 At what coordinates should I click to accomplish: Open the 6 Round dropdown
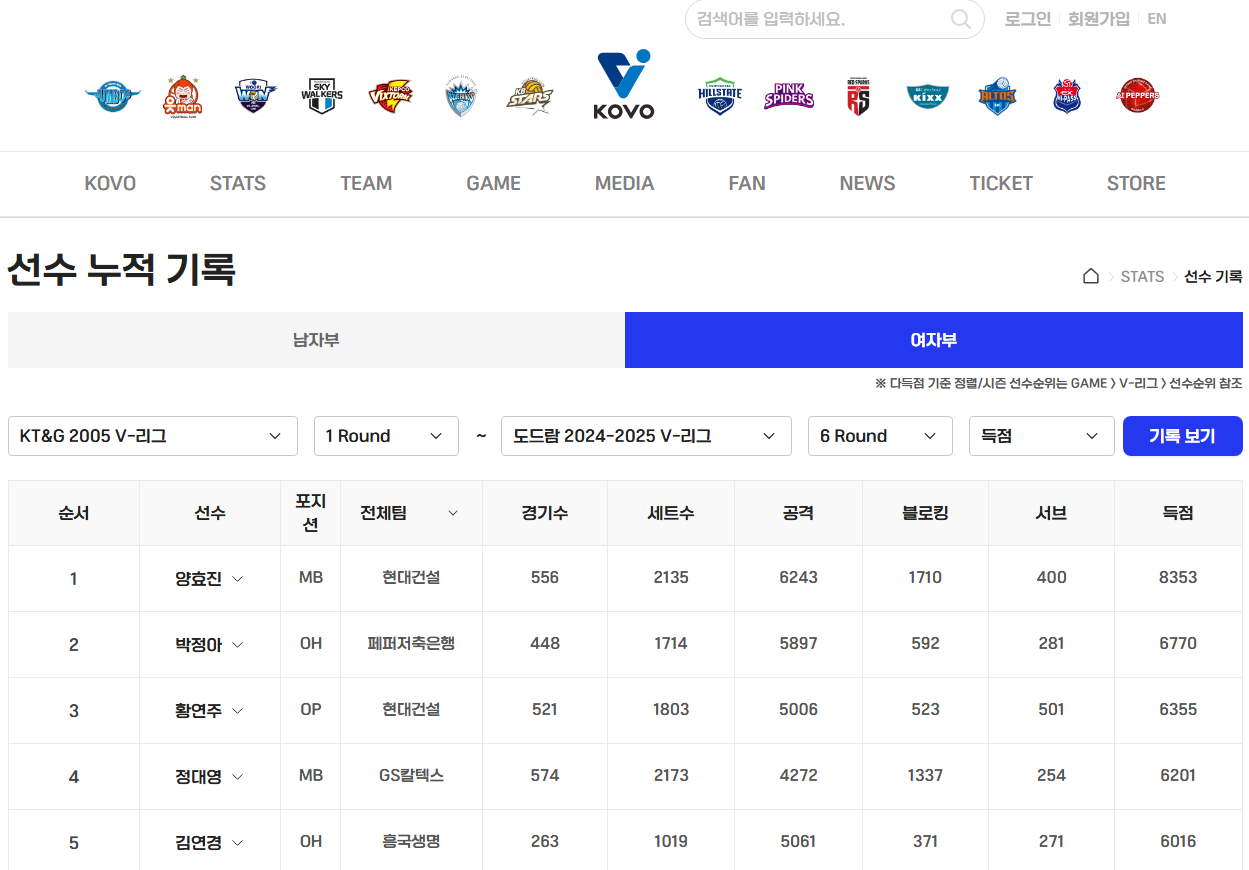click(x=880, y=436)
